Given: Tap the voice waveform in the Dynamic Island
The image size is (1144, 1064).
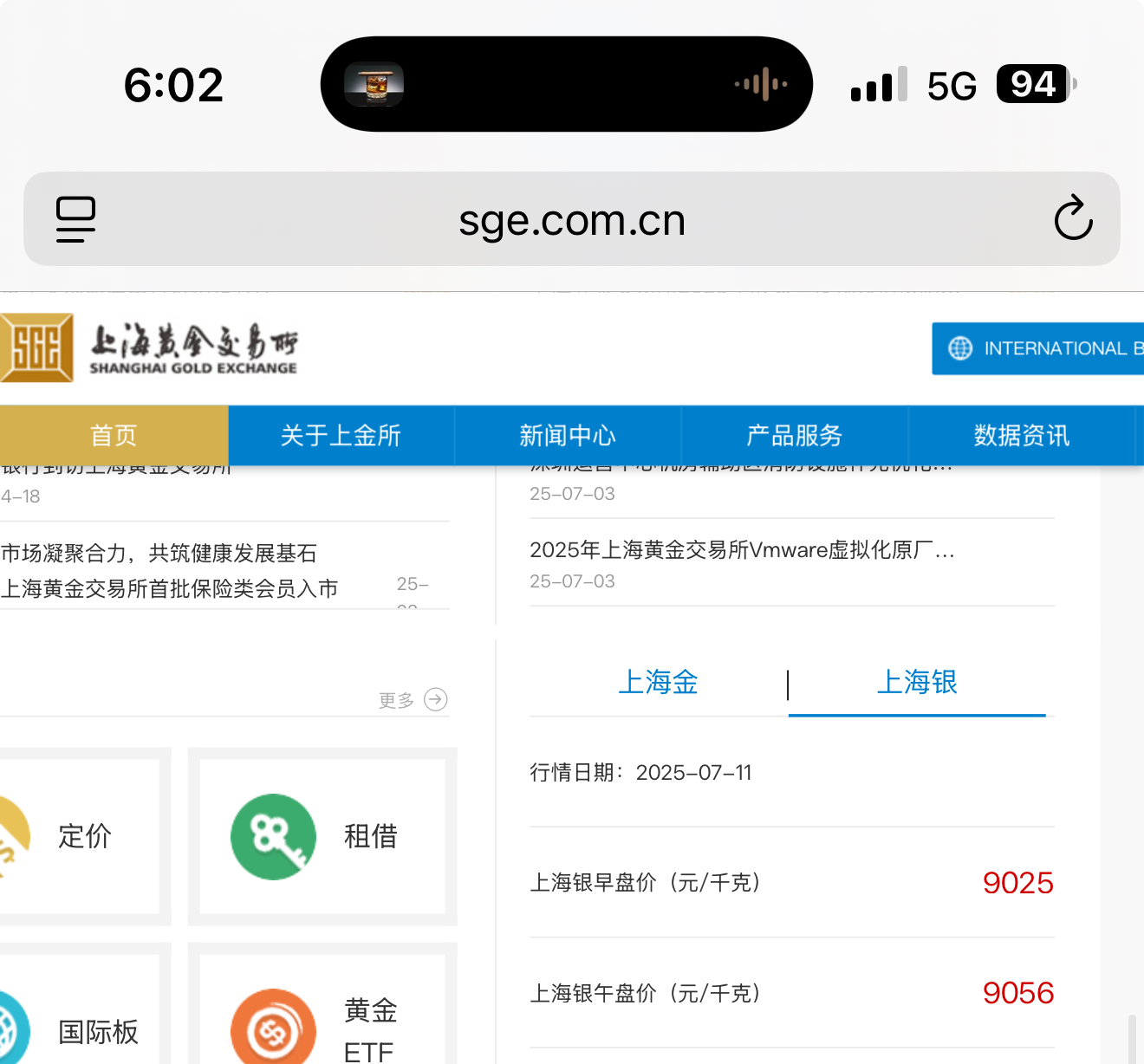Looking at the screenshot, I should (761, 84).
